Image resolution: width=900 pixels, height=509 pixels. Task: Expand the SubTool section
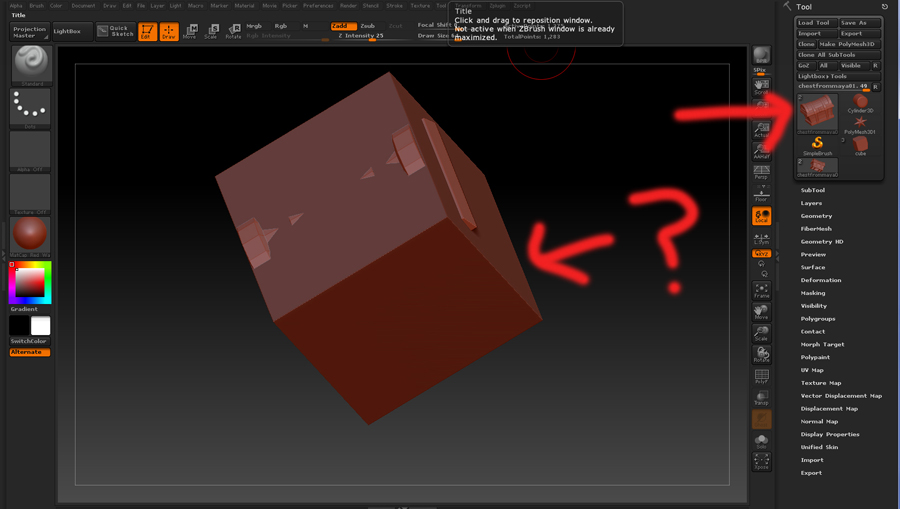click(x=813, y=190)
